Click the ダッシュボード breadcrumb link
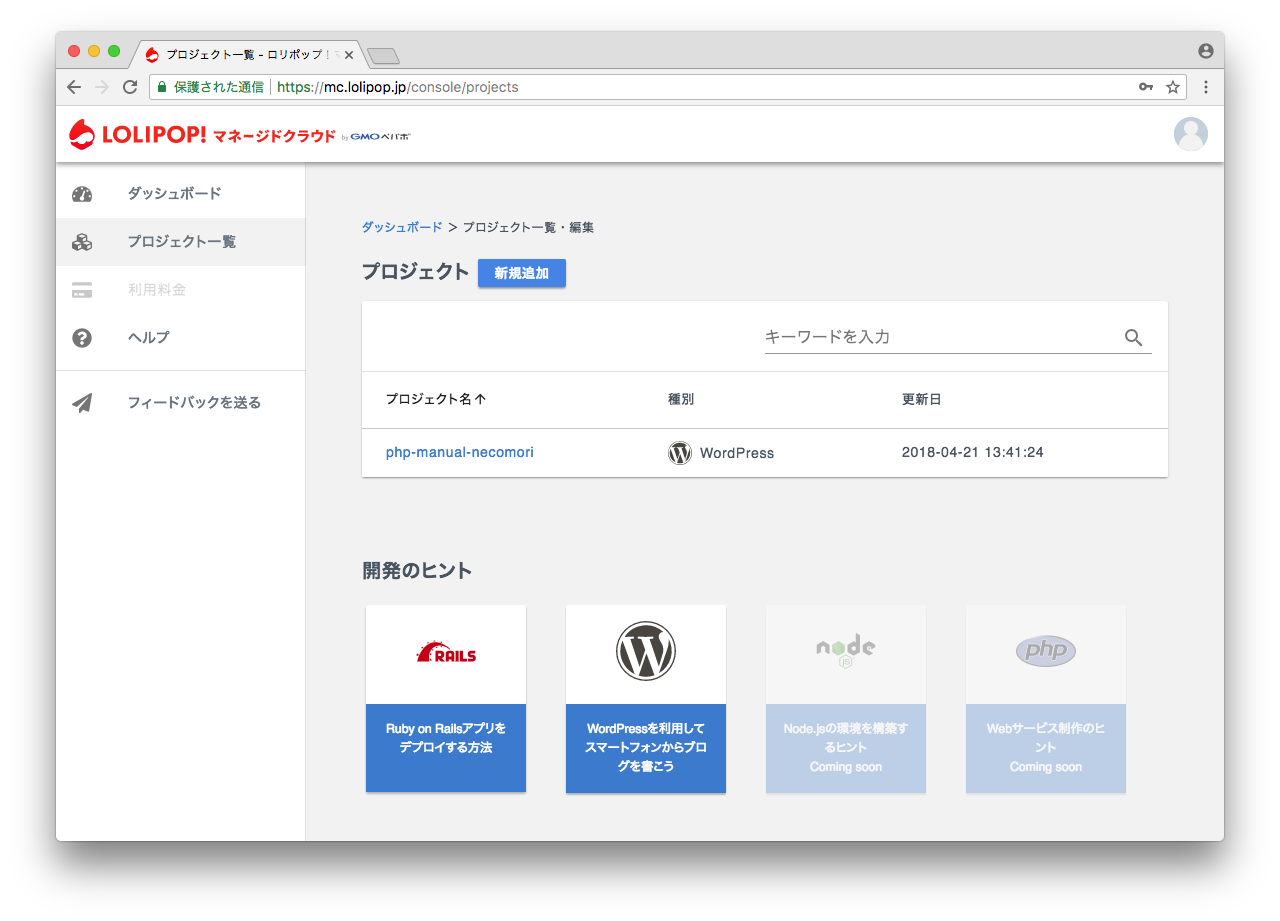The height and width of the screenshot is (921, 1280). [402, 228]
